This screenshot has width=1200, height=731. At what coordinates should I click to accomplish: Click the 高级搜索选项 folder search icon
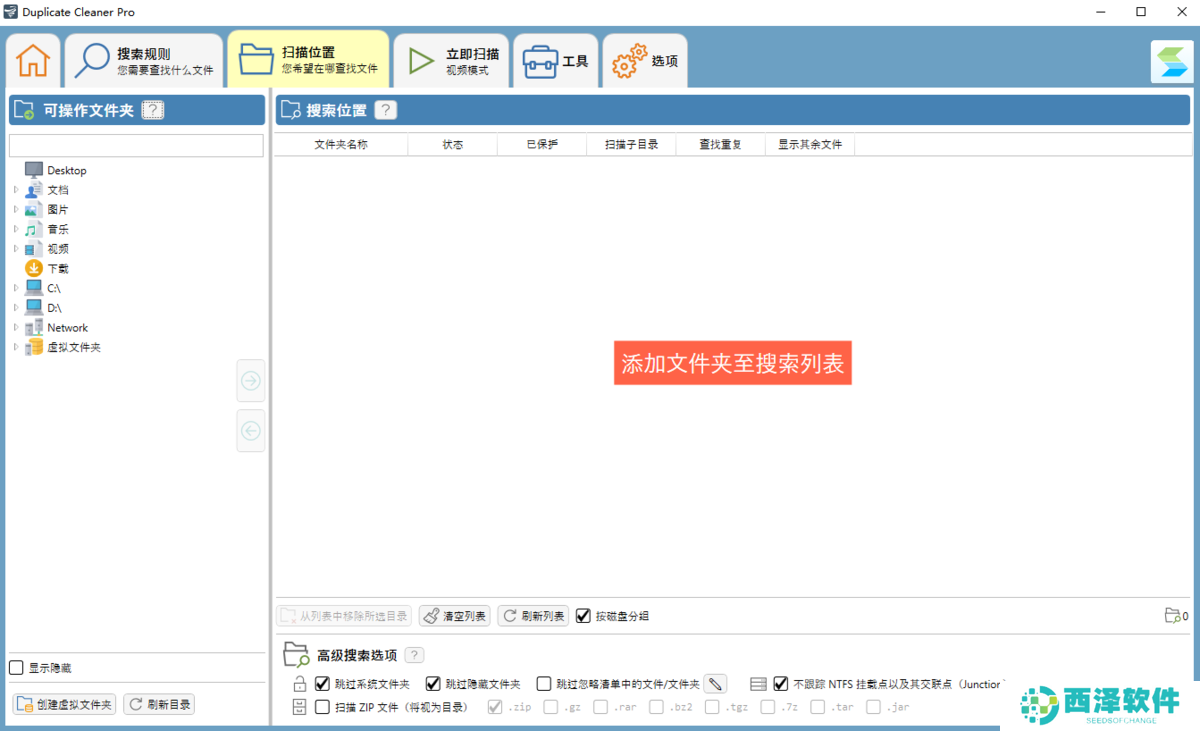coord(296,655)
